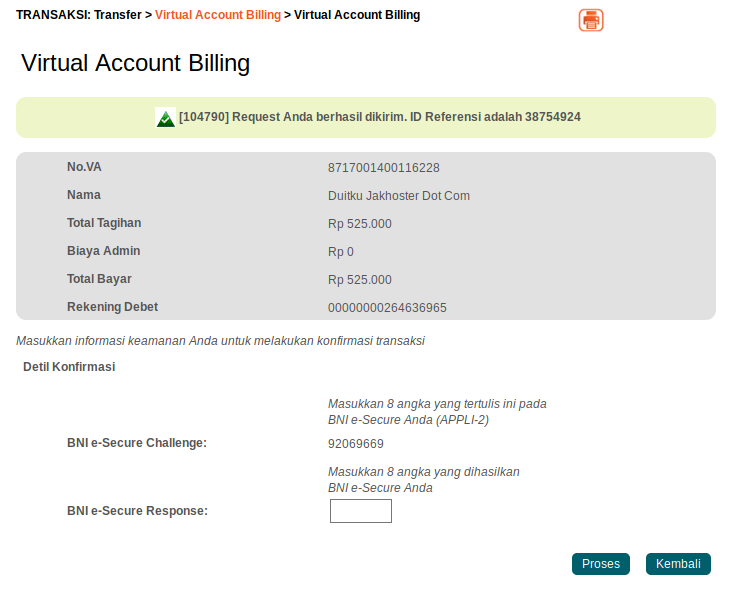
Task: Select the challenge number 92069669
Action: click(x=356, y=444)
